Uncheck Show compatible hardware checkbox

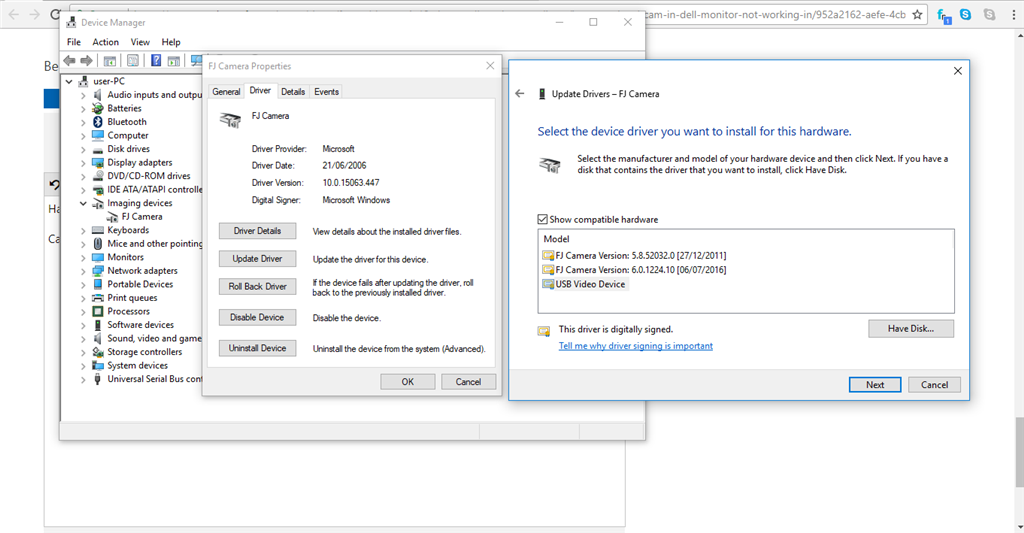coord(542,219)
